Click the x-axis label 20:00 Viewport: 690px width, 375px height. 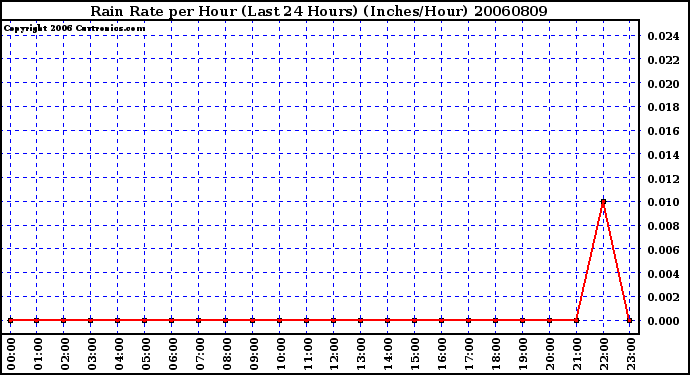pos(550,354)
